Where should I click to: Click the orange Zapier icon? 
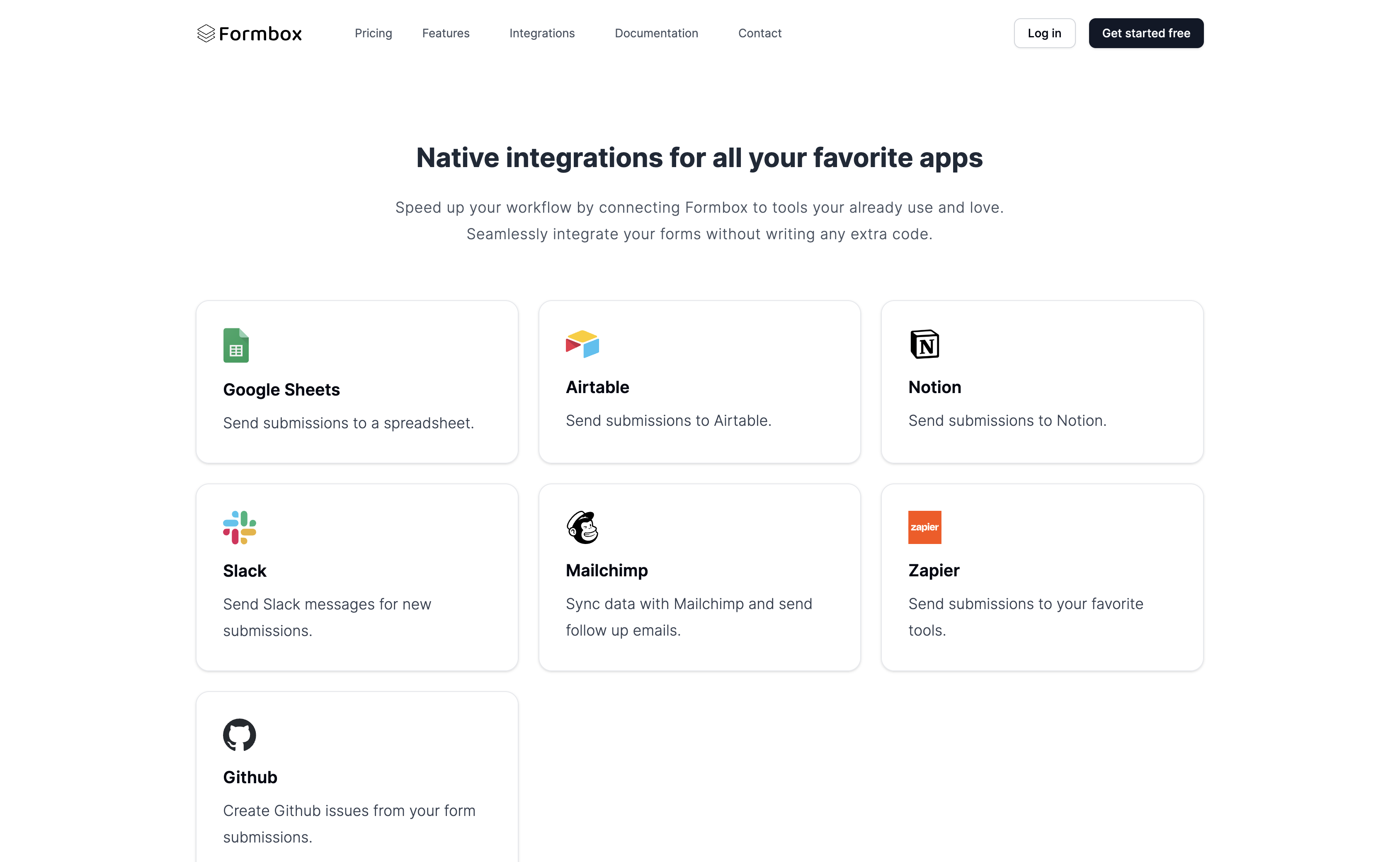[924, 527]
